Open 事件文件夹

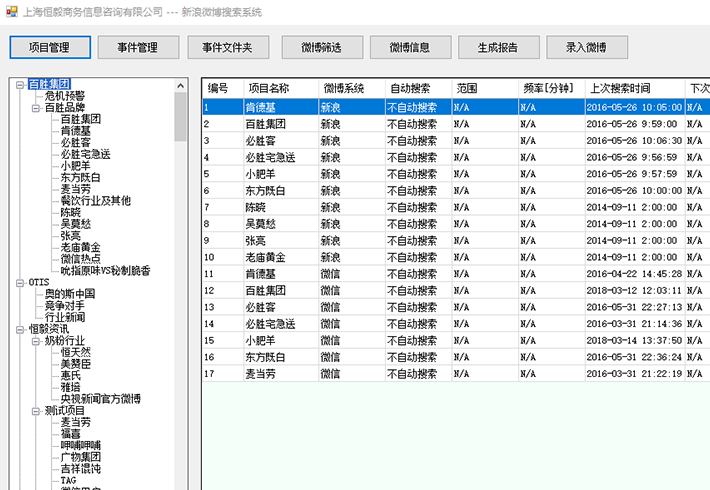tap(228, 48)
